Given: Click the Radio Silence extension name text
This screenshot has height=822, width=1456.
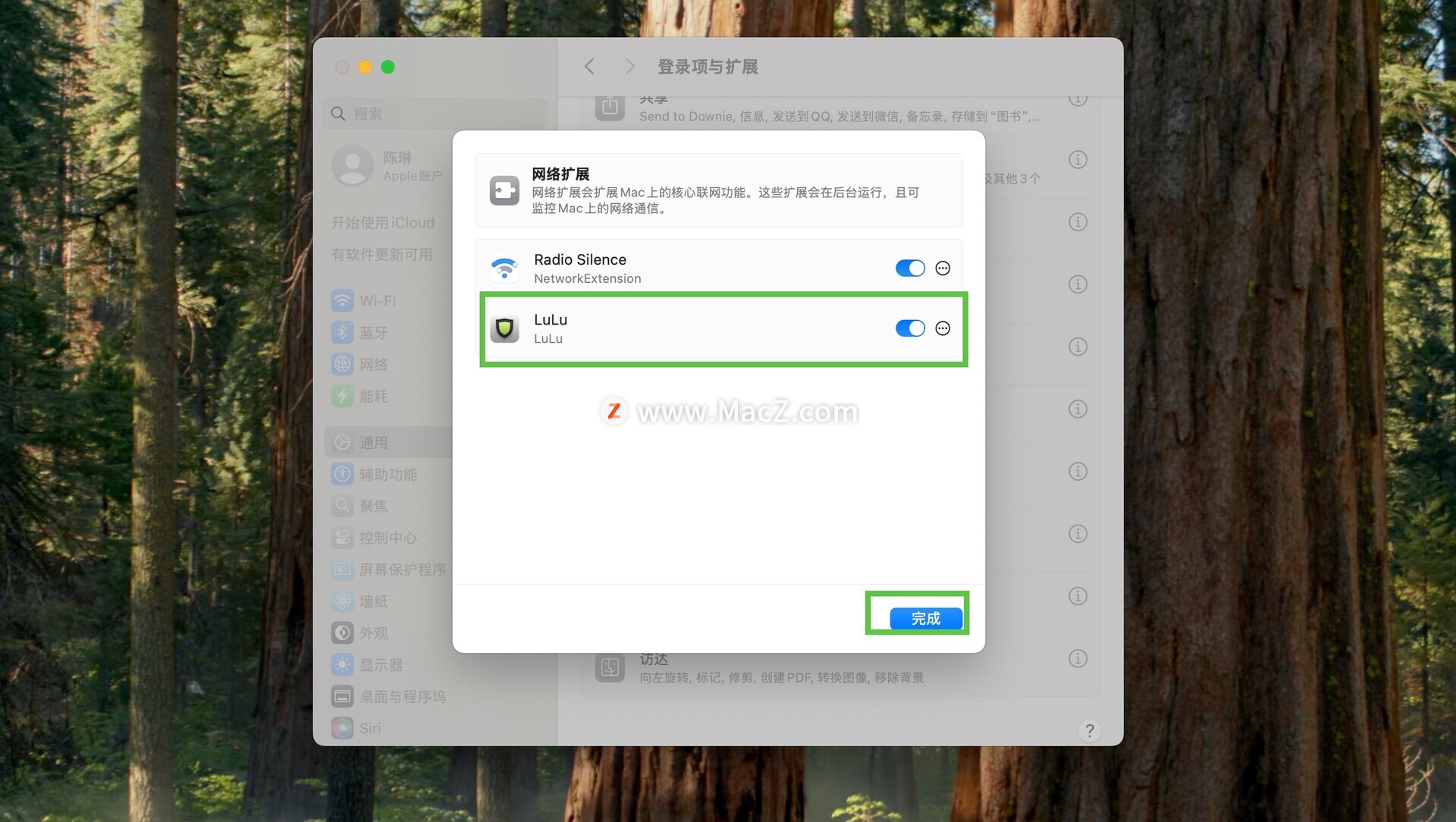Looking at the screenshot, I should [580, 259].
